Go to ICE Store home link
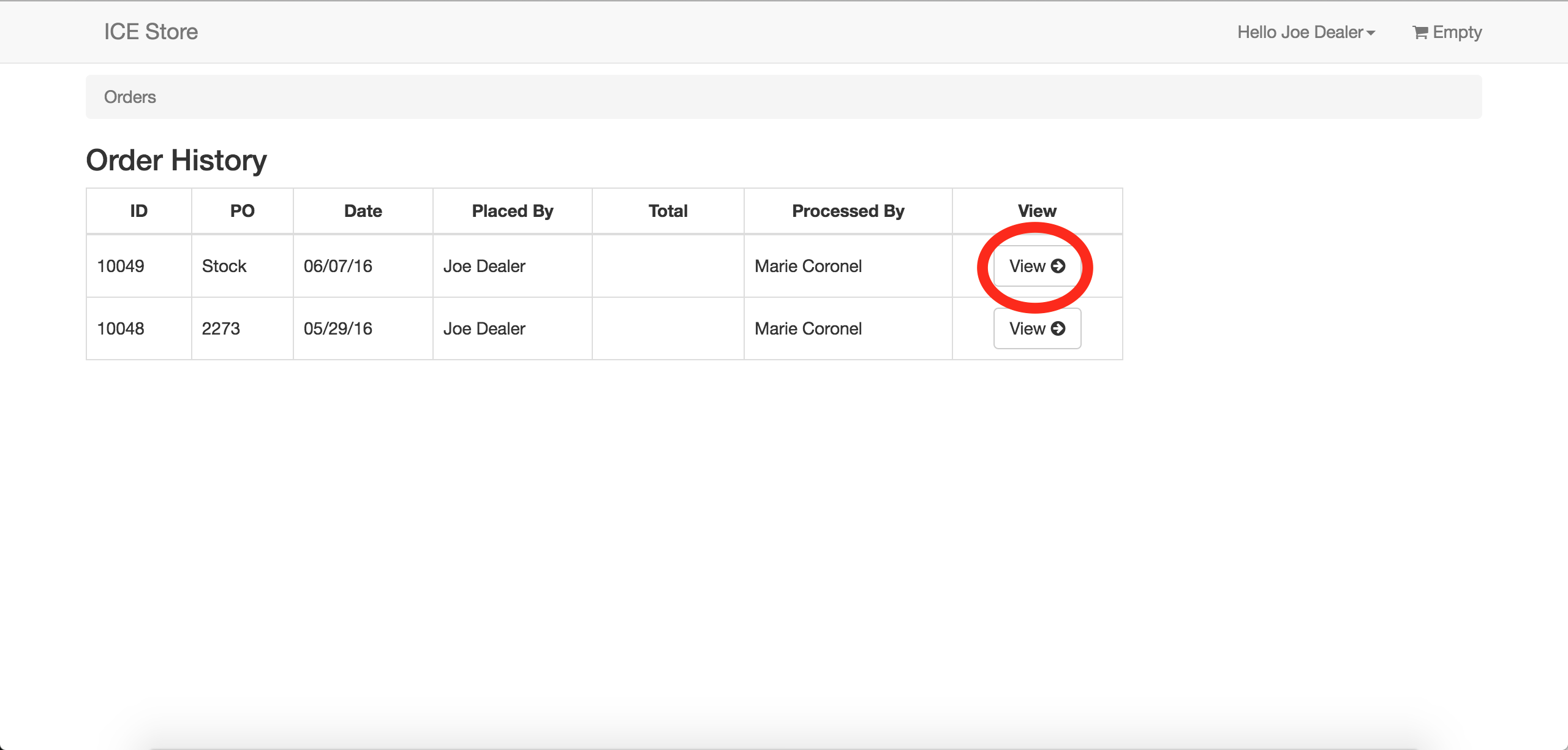The width and height of the screenshot is (1568, 750). click(x=151, y=32)
